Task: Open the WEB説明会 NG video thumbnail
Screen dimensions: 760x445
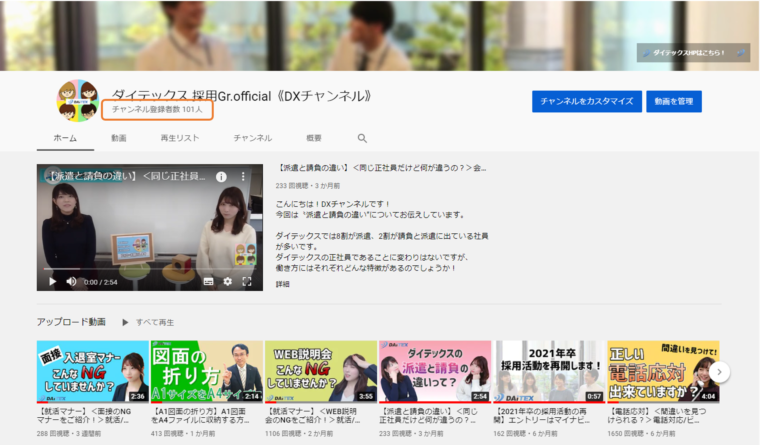Action: [321, 372]
